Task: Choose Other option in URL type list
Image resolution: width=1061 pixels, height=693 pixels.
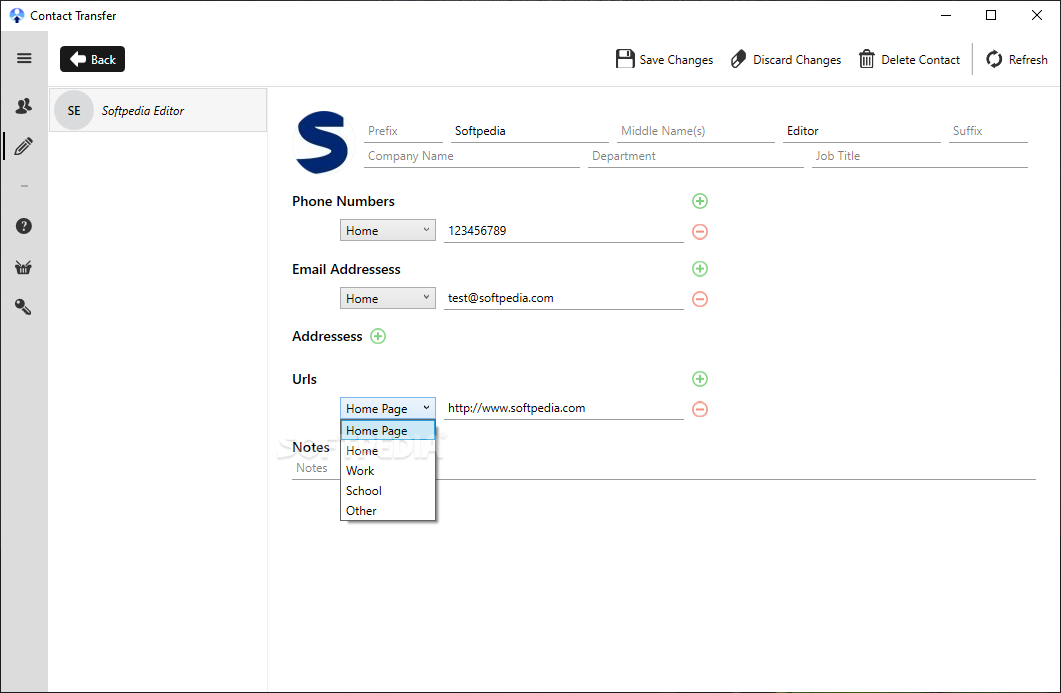Action: pos(388,510)
